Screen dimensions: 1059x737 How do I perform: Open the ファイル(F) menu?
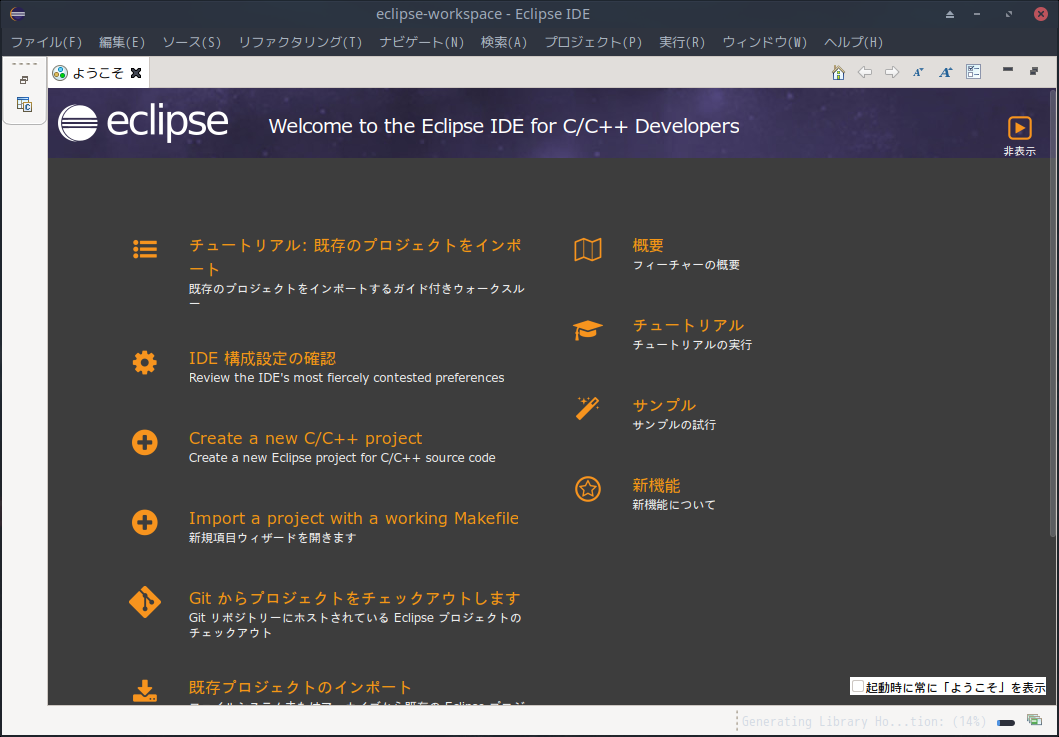coord(46,42)
